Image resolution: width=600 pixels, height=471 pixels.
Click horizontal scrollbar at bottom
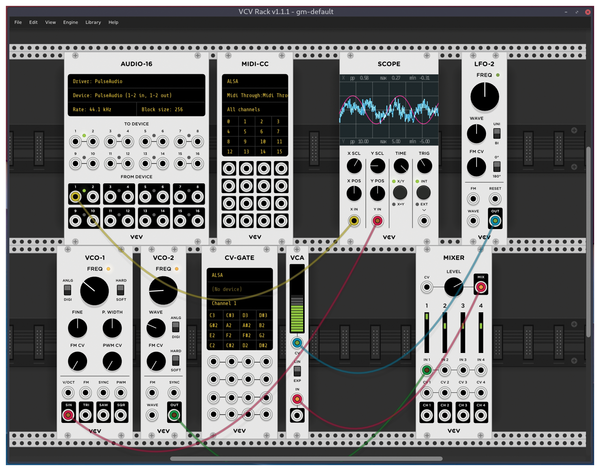point(306,458)
